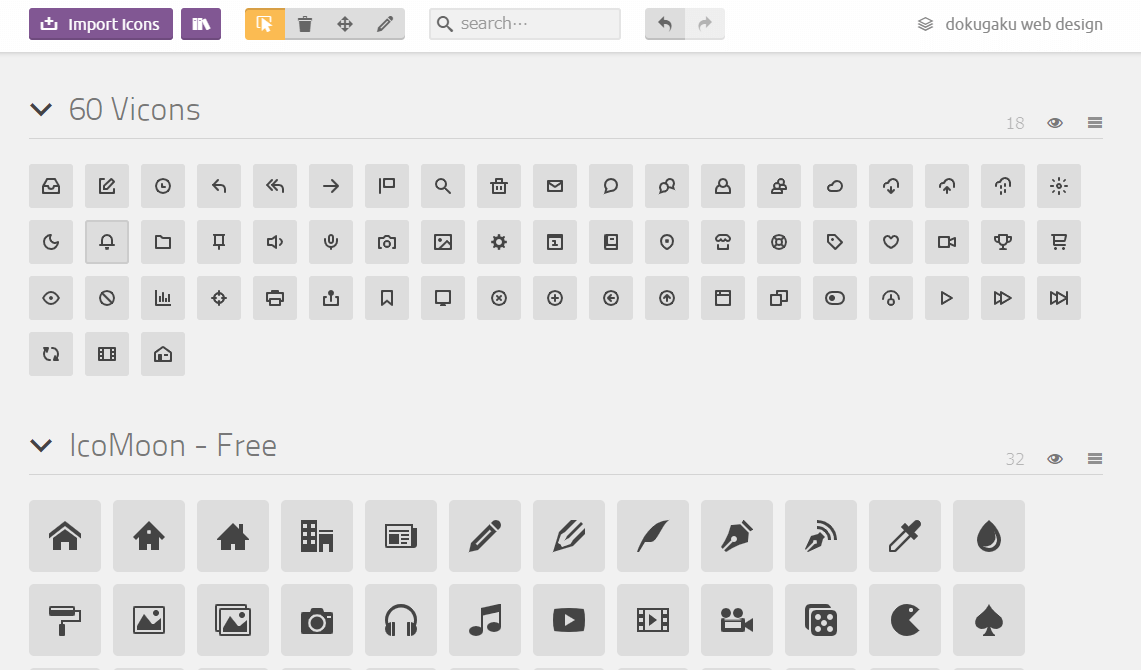Image resolution: width=1141 pixels, height=670 pixels.
Task: Pick the crescent moon icon
Action: (x=51, y=242)
